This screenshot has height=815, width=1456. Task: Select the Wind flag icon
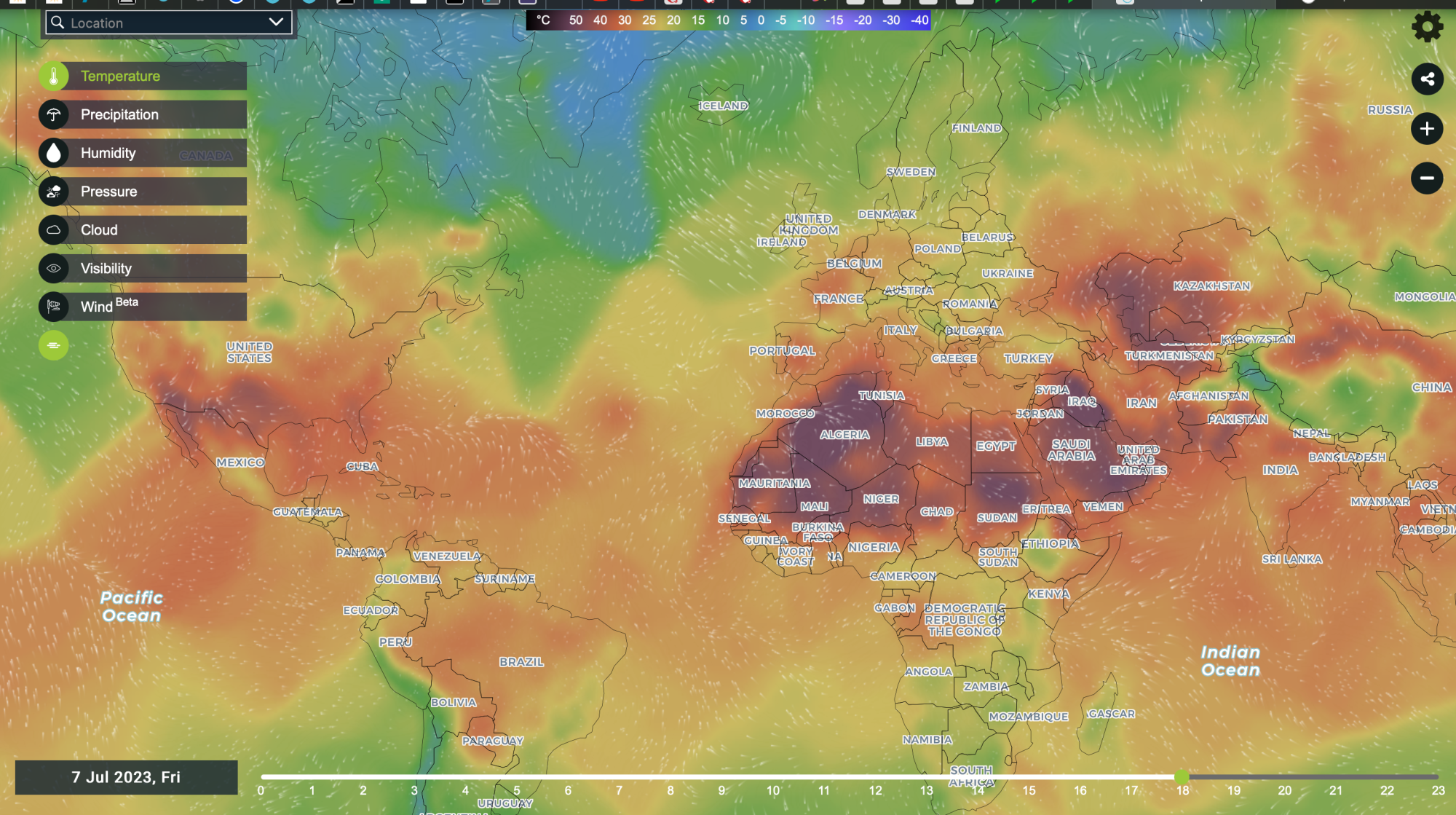point(53,307)
